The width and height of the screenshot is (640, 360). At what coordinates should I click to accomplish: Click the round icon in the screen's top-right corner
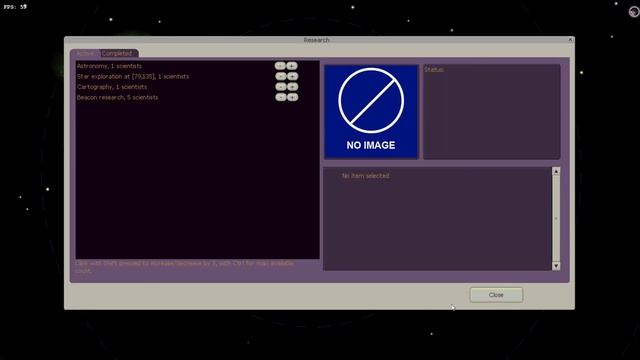[634, 12]
